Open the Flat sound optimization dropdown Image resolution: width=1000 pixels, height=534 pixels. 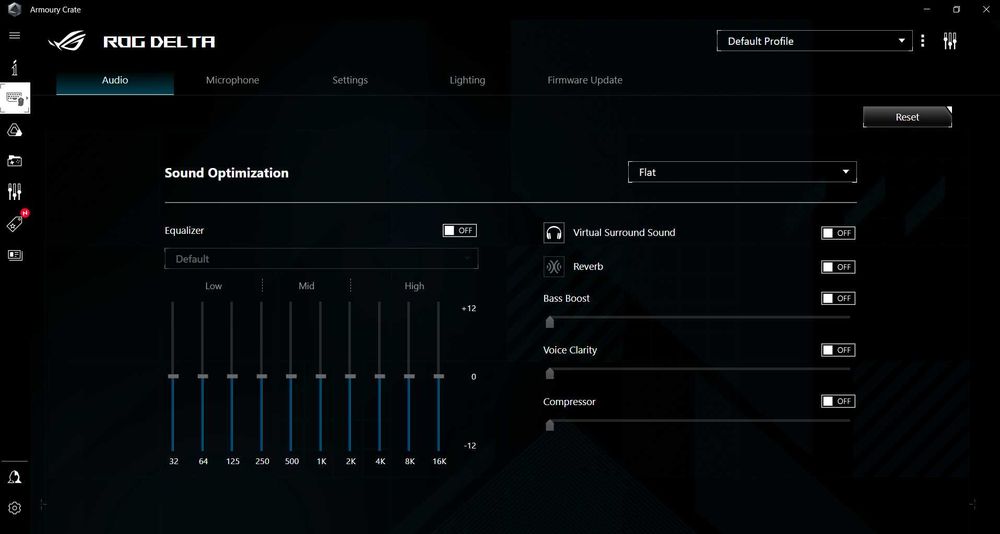(742, 172)
